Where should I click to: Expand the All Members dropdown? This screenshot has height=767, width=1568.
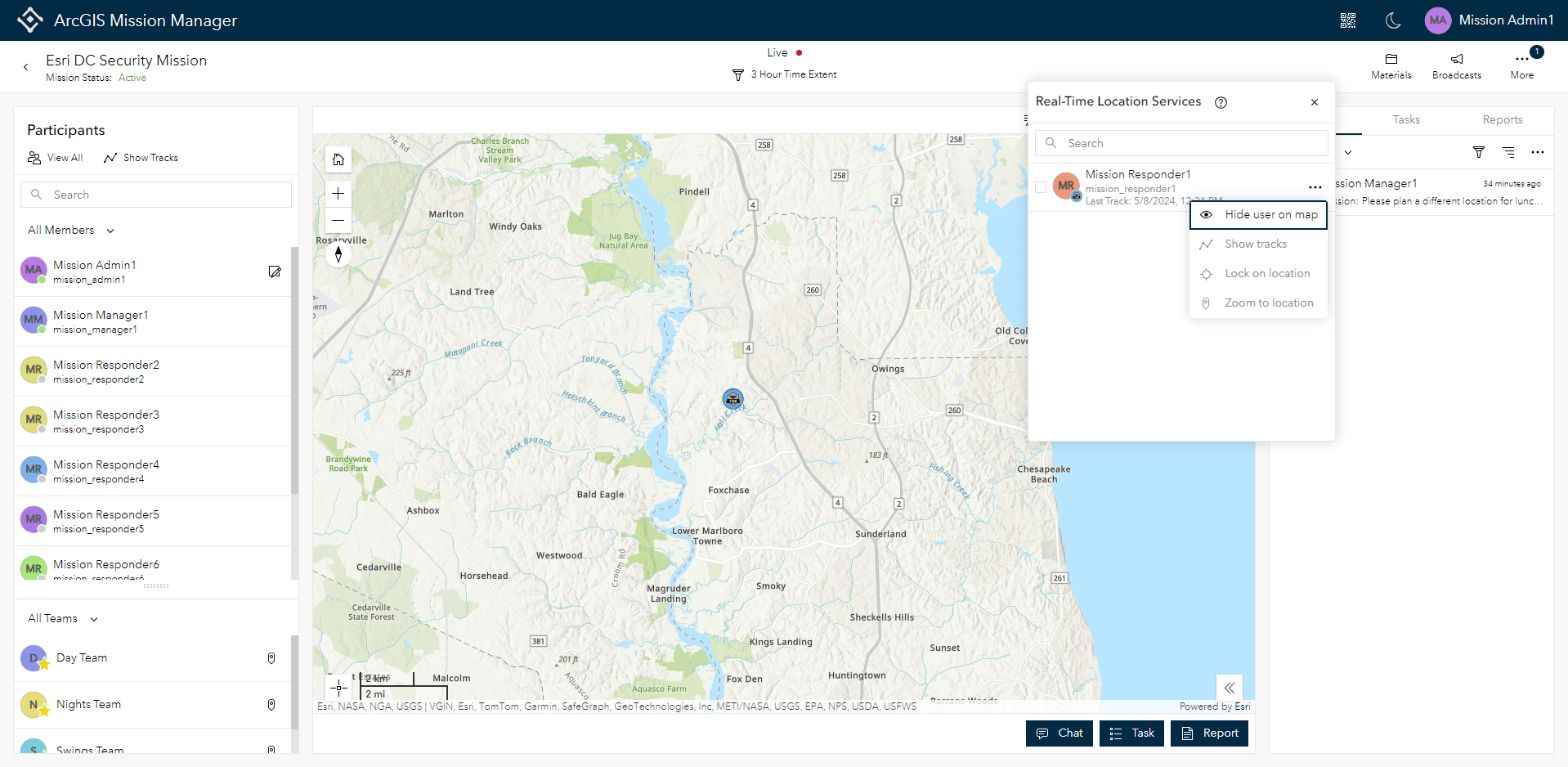point(71,231)
